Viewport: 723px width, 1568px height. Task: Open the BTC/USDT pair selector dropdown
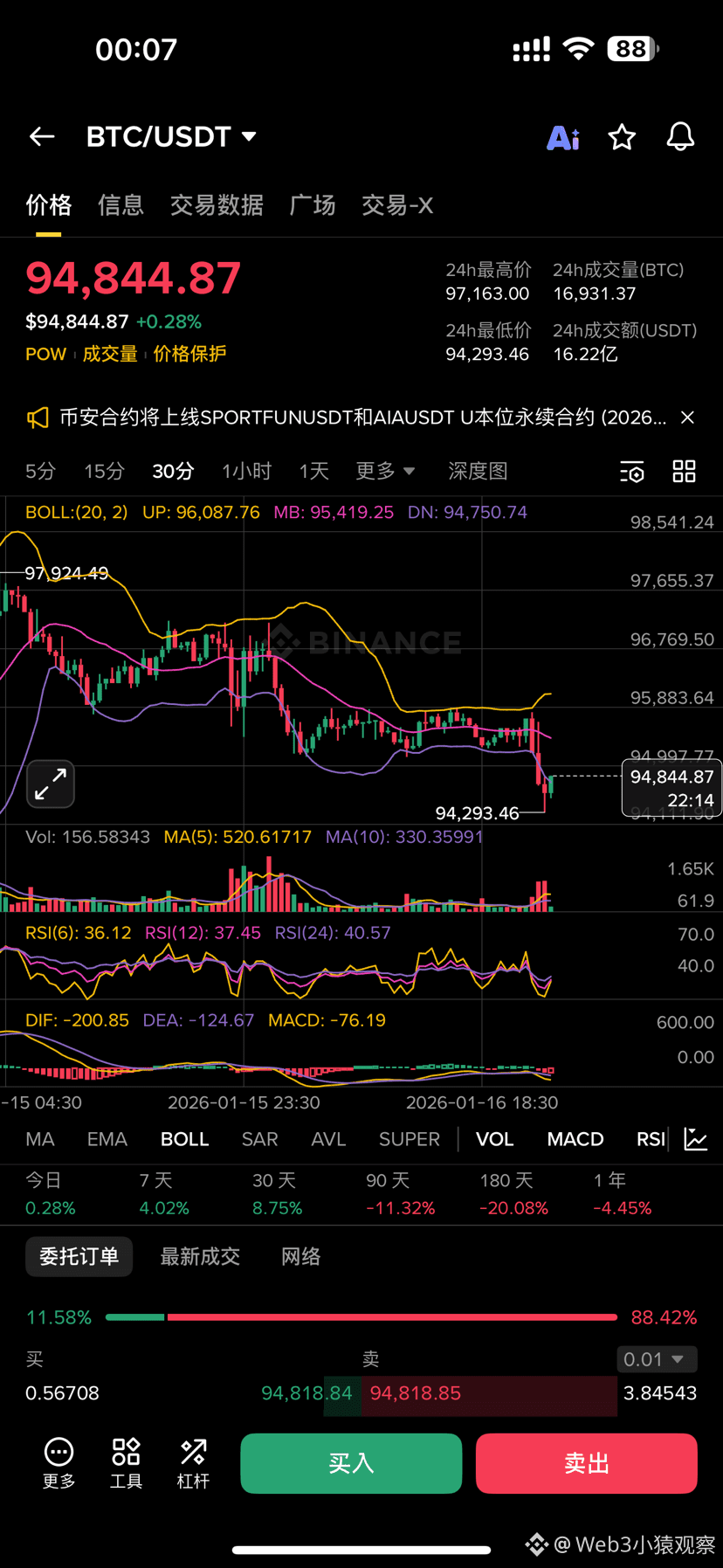[x=172, y=136]
